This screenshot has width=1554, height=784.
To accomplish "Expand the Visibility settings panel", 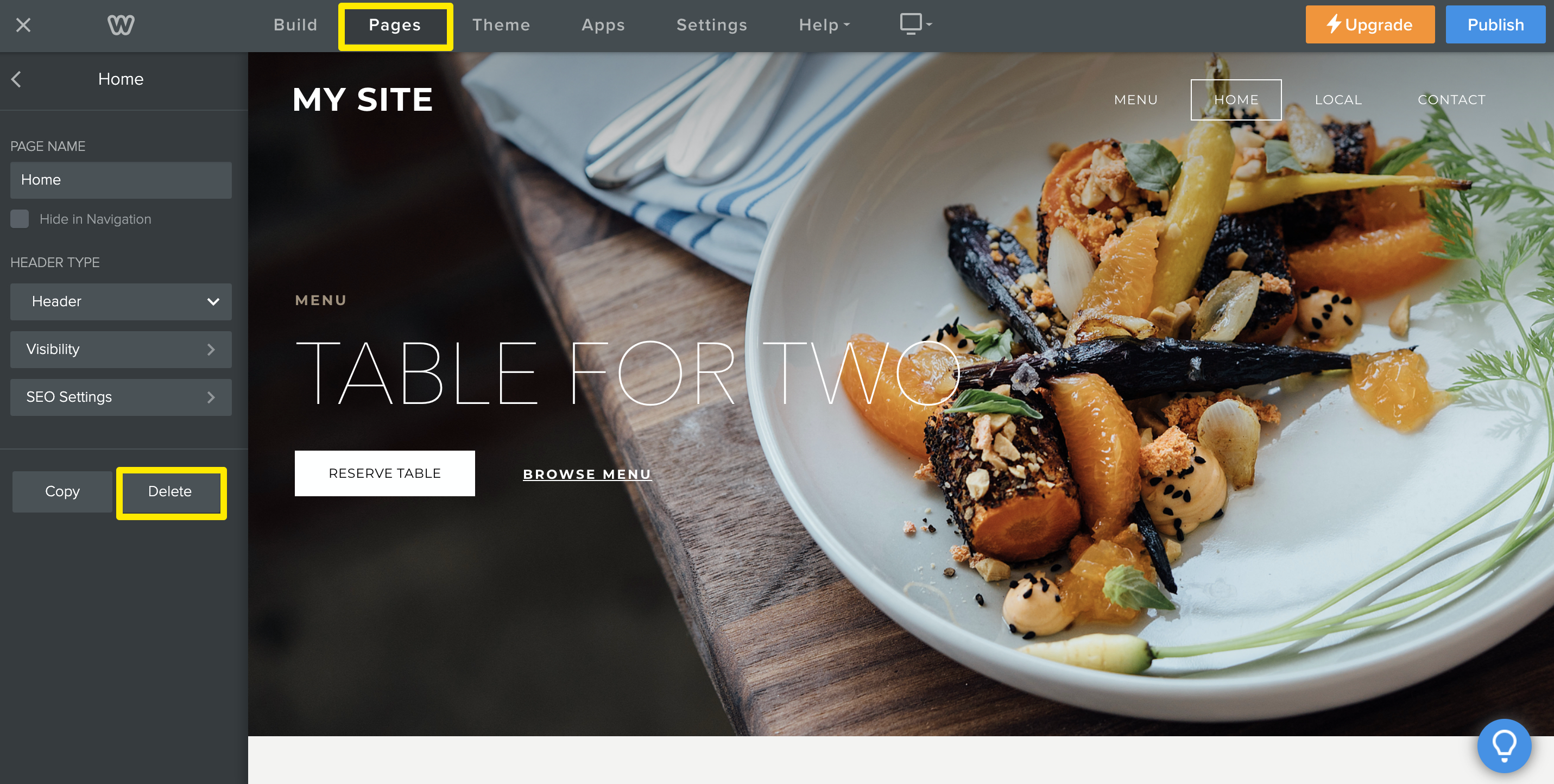I will (x=120, y=348).
